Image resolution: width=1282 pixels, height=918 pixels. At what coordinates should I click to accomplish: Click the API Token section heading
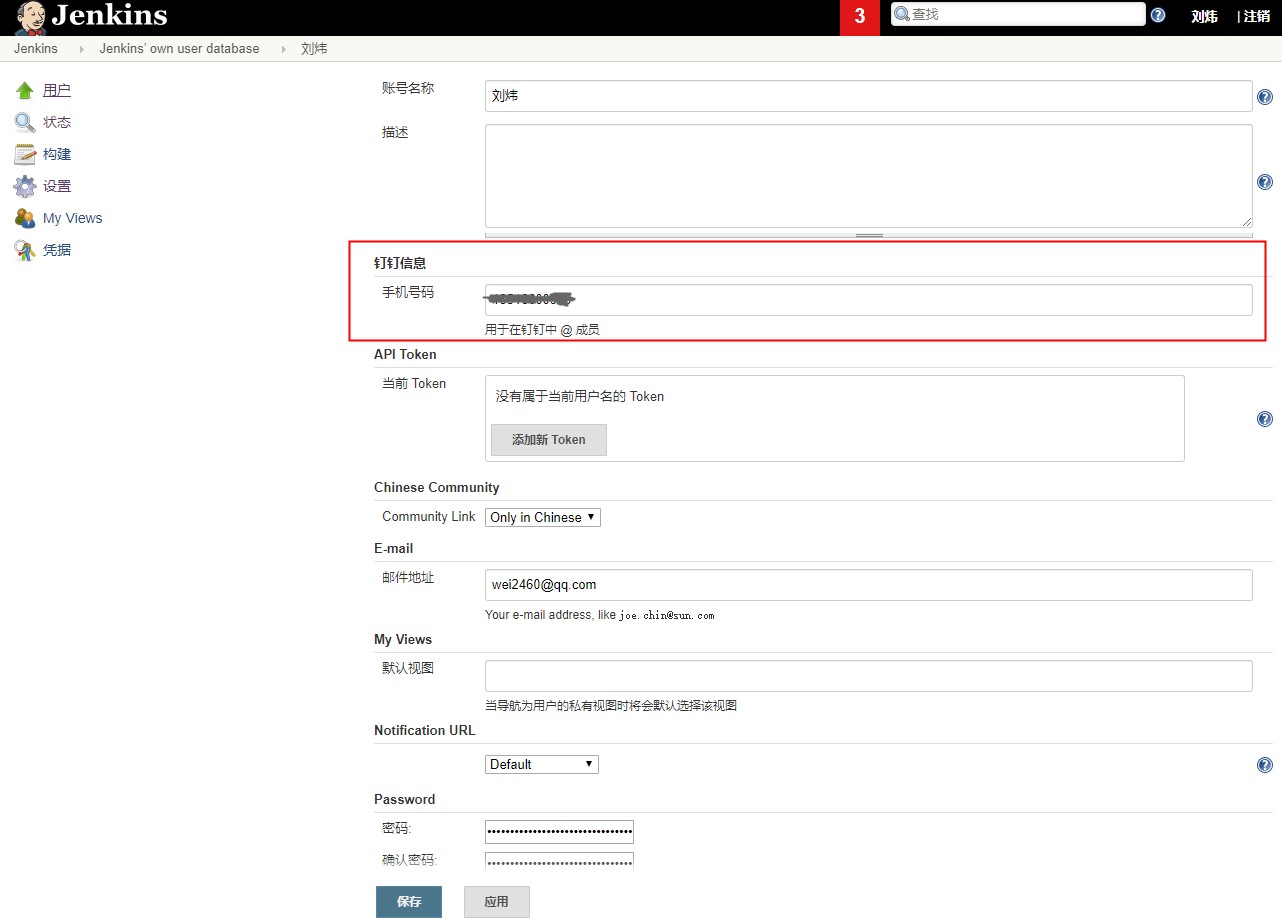tap(405, 355)
